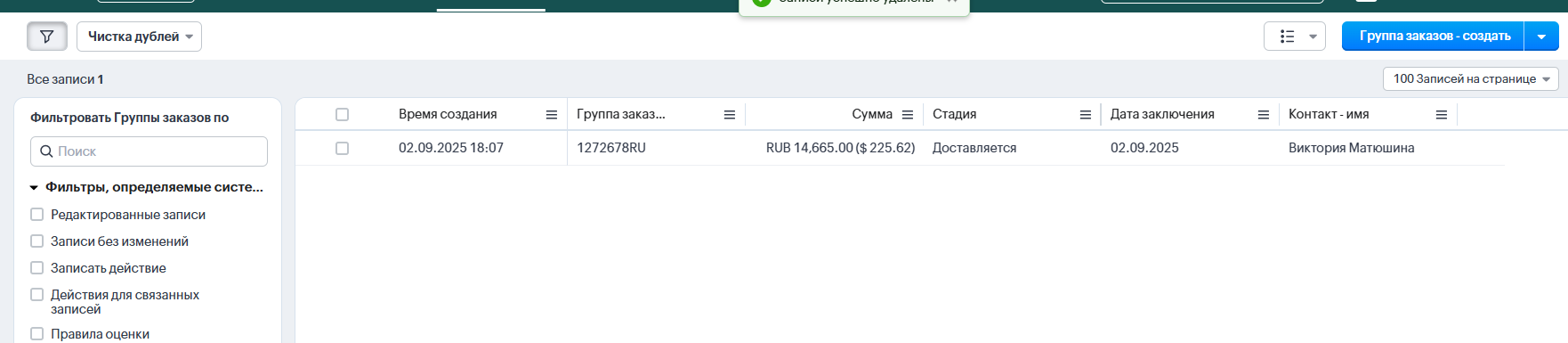Click the Фильтровать Группы заказов по heading

130,118
